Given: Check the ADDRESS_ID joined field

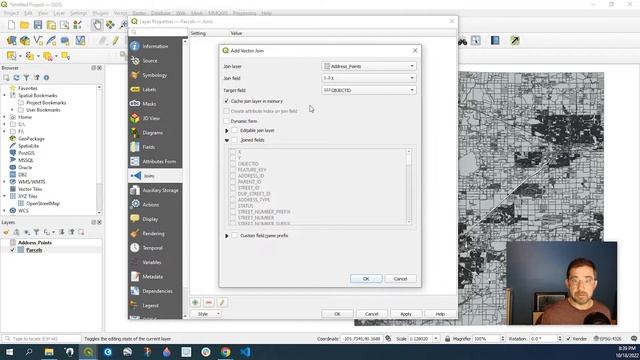Looking at the screenshot, I should [x=233, y=176].
